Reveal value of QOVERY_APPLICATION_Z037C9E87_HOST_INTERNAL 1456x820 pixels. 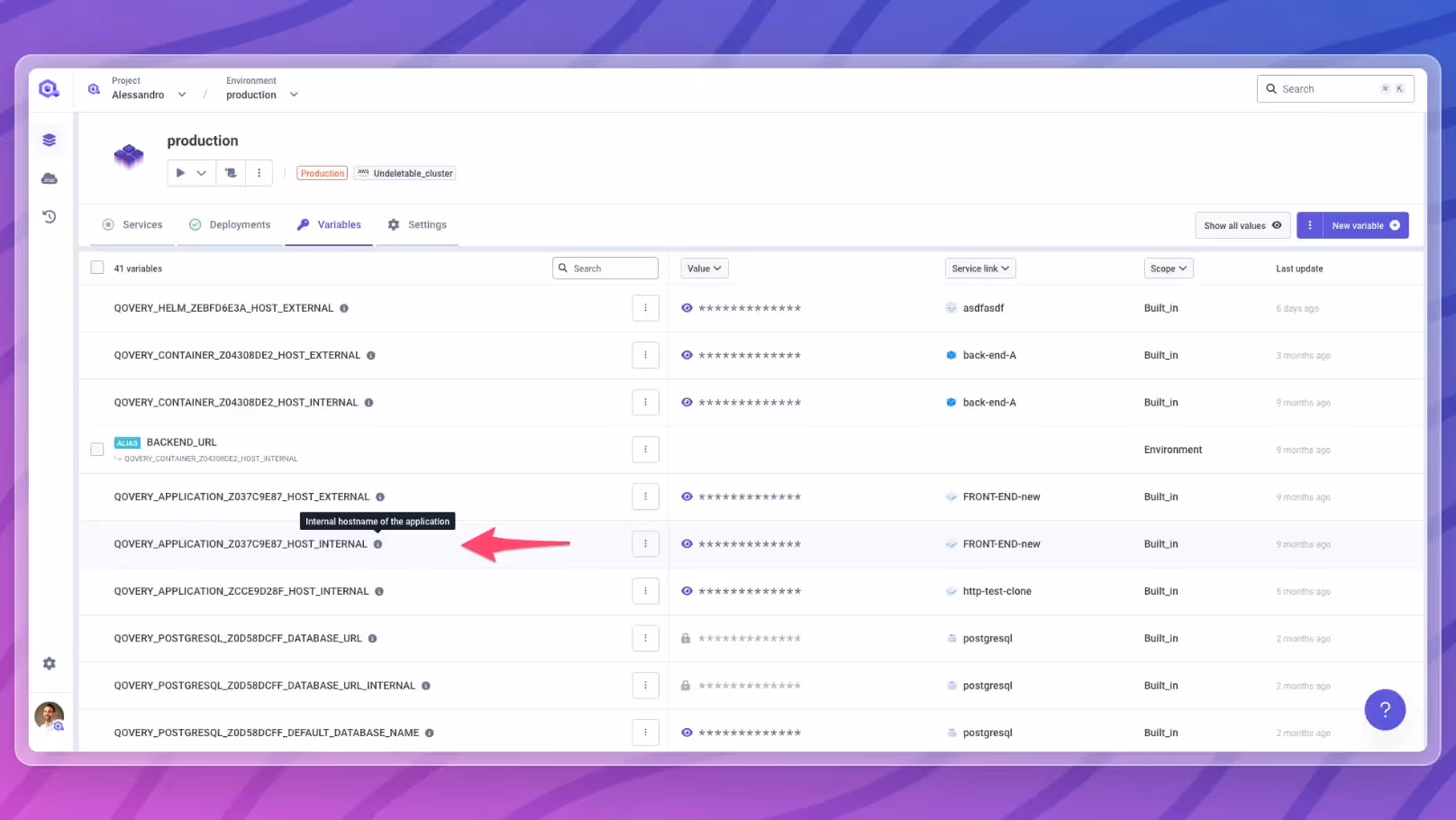pyautogui.click(x=687, y=544)
